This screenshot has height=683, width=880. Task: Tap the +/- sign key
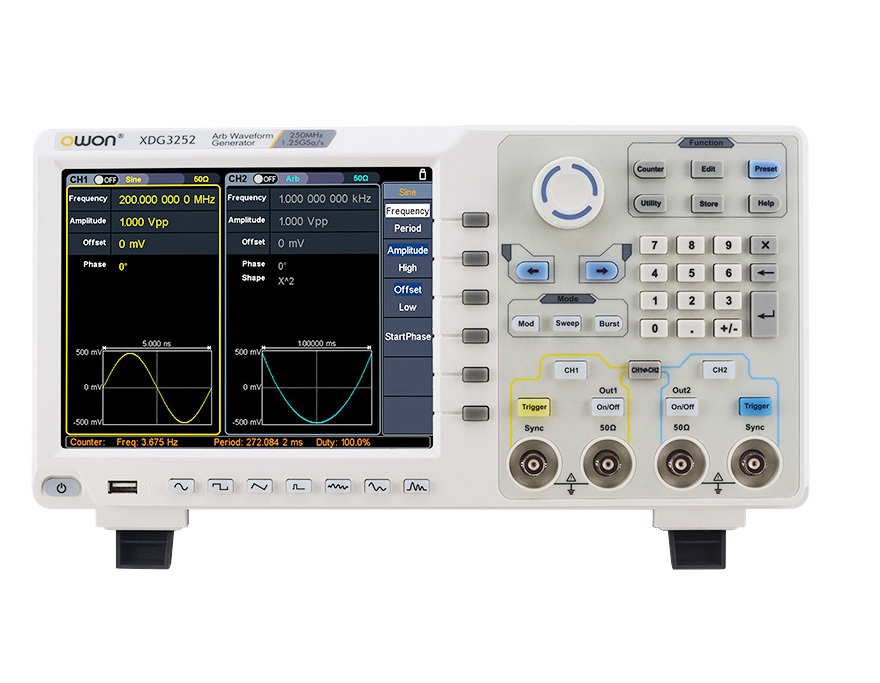pyautogui.click(x=728, y=328)
